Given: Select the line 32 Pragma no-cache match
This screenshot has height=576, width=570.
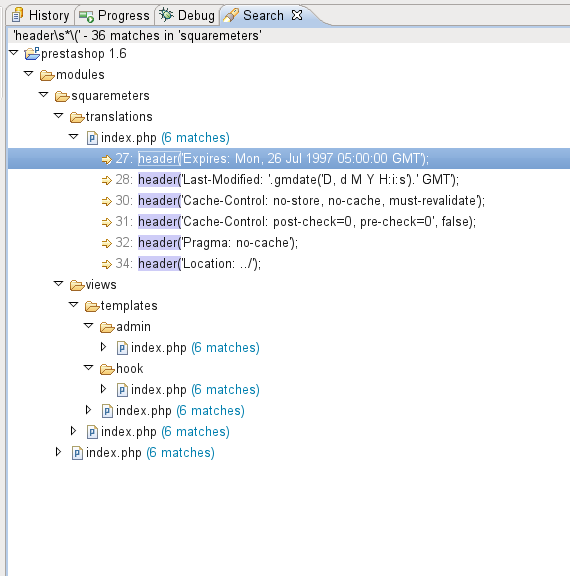Looking at the screenshot, I should tap(200, 243).
